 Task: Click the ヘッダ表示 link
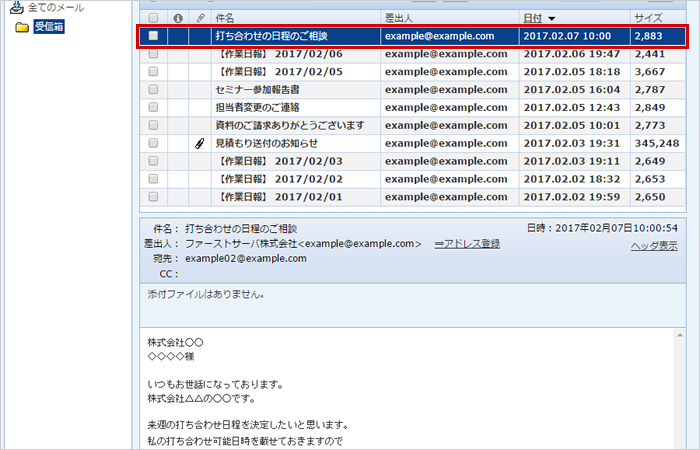point(654,246)
